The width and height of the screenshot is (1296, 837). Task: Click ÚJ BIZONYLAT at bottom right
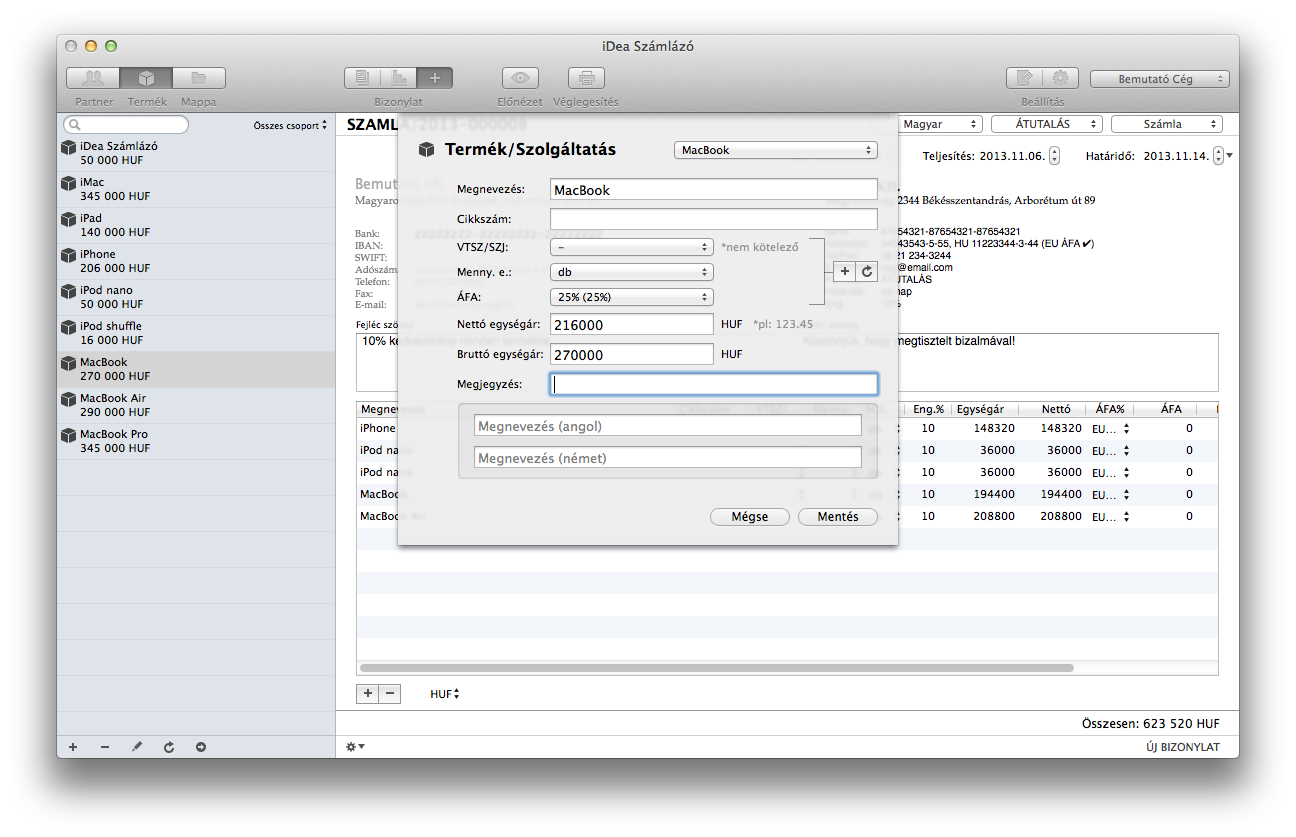1183,747
